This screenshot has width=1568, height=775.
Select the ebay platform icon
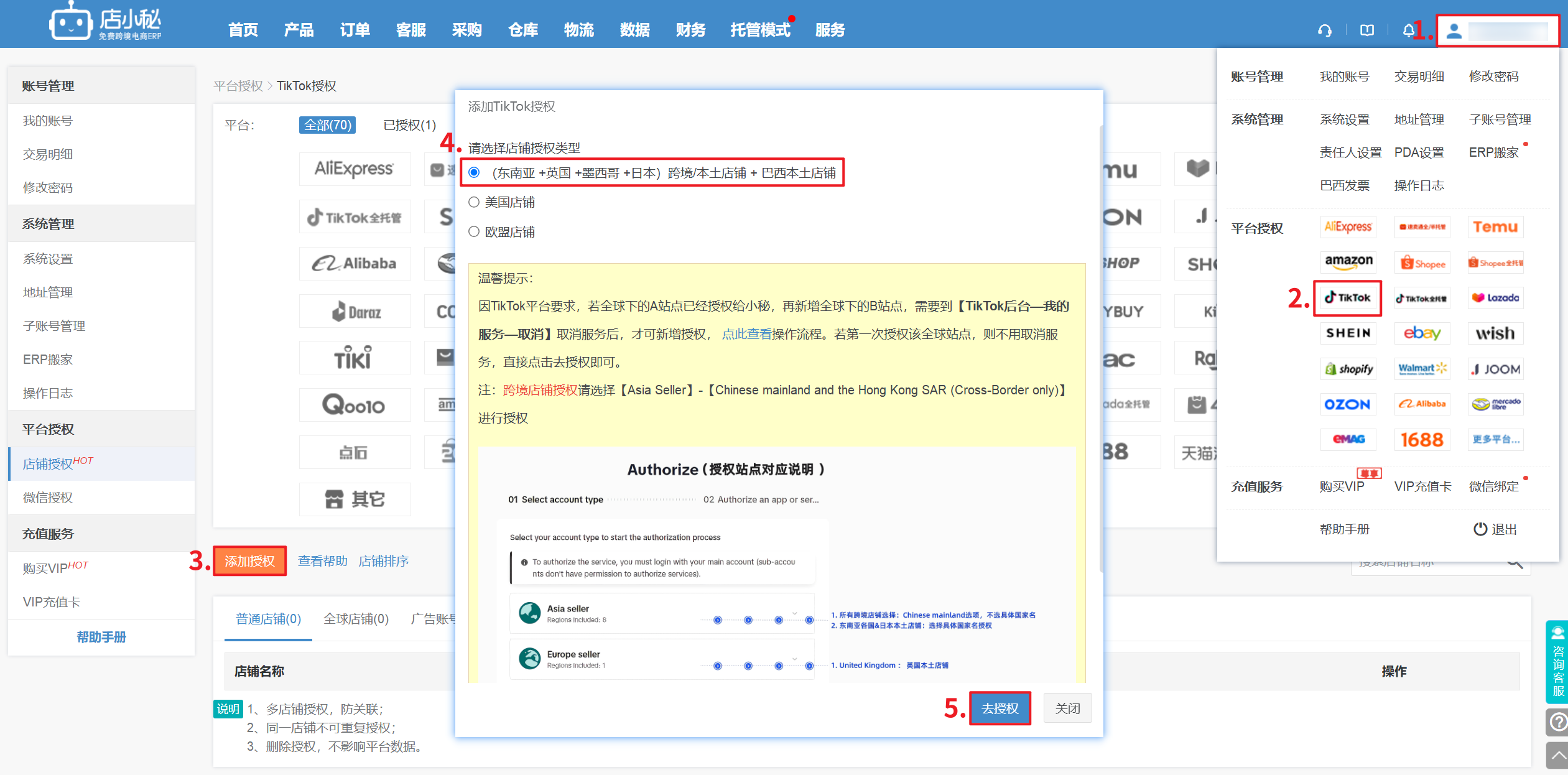[1422, 333]
